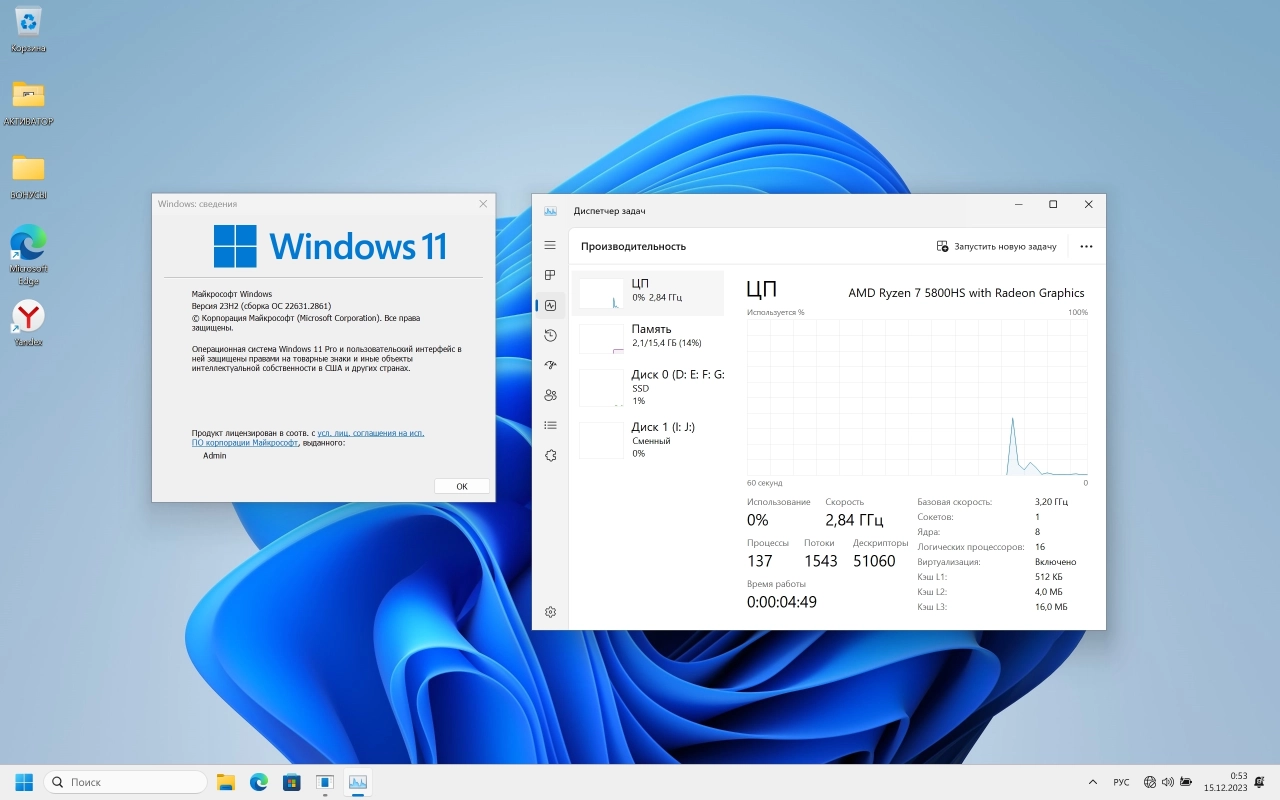Click the Скорость value 2,84 ГГц
The height and width of the screenshot is (800, 1280).
coord(854,520)
